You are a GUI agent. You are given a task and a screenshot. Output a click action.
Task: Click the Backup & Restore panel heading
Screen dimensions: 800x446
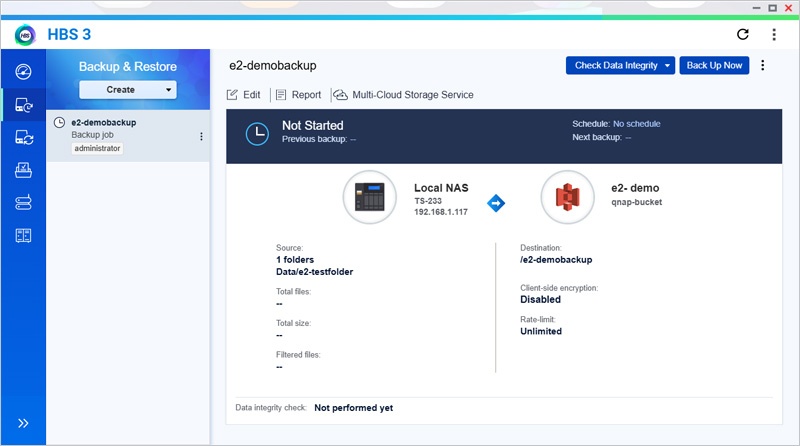pyautogui.click(x=128, y=67)
